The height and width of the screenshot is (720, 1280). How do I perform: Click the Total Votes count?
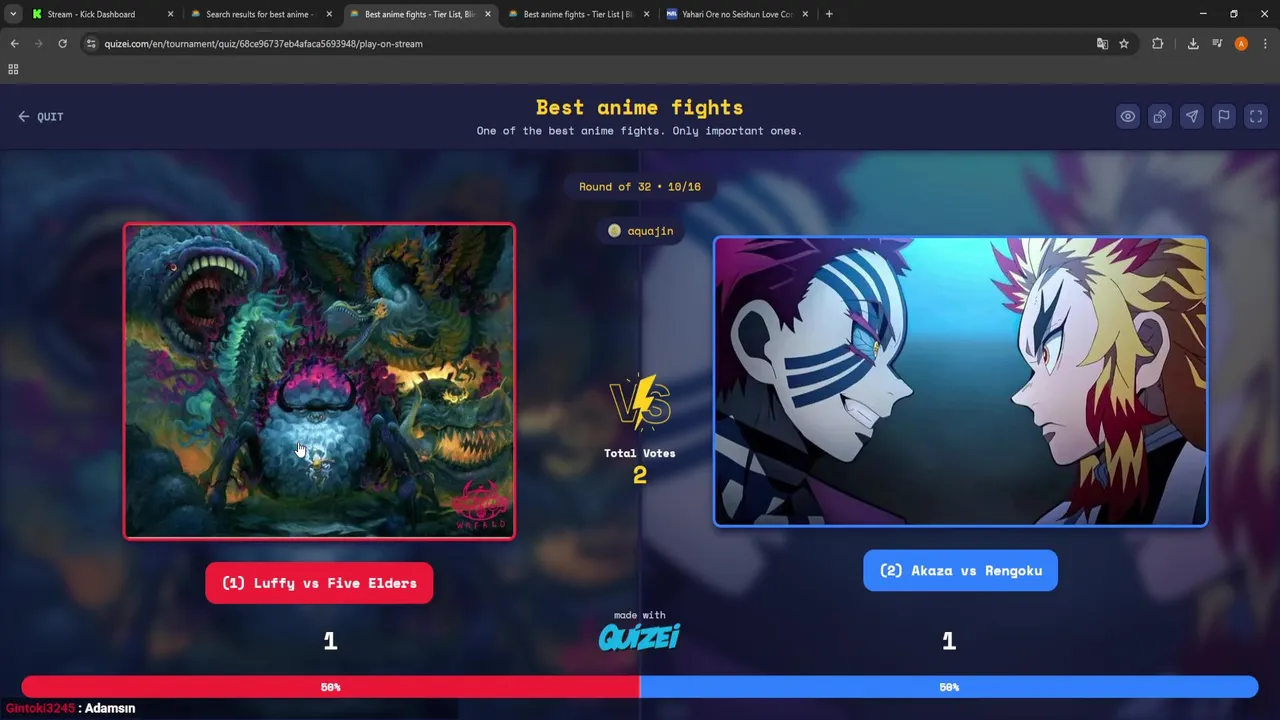tap(640, 476)
